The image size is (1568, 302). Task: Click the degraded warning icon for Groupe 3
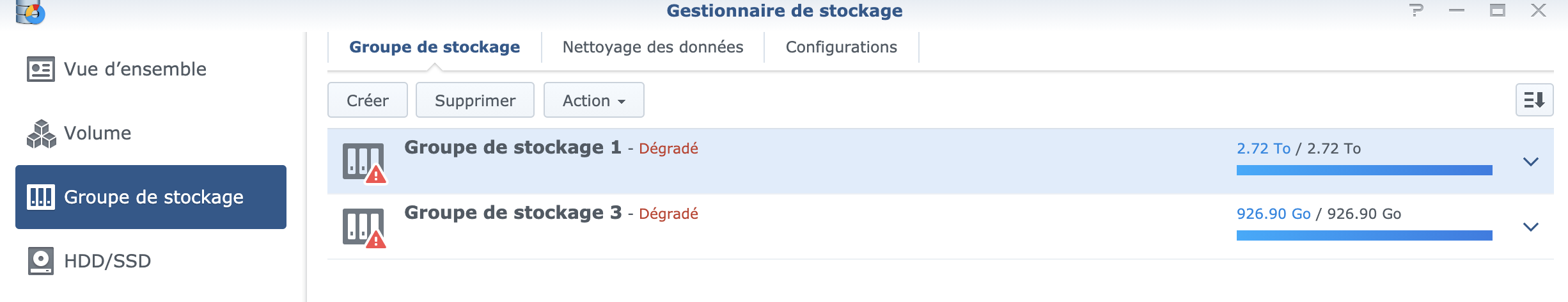(x=375, y=240)
